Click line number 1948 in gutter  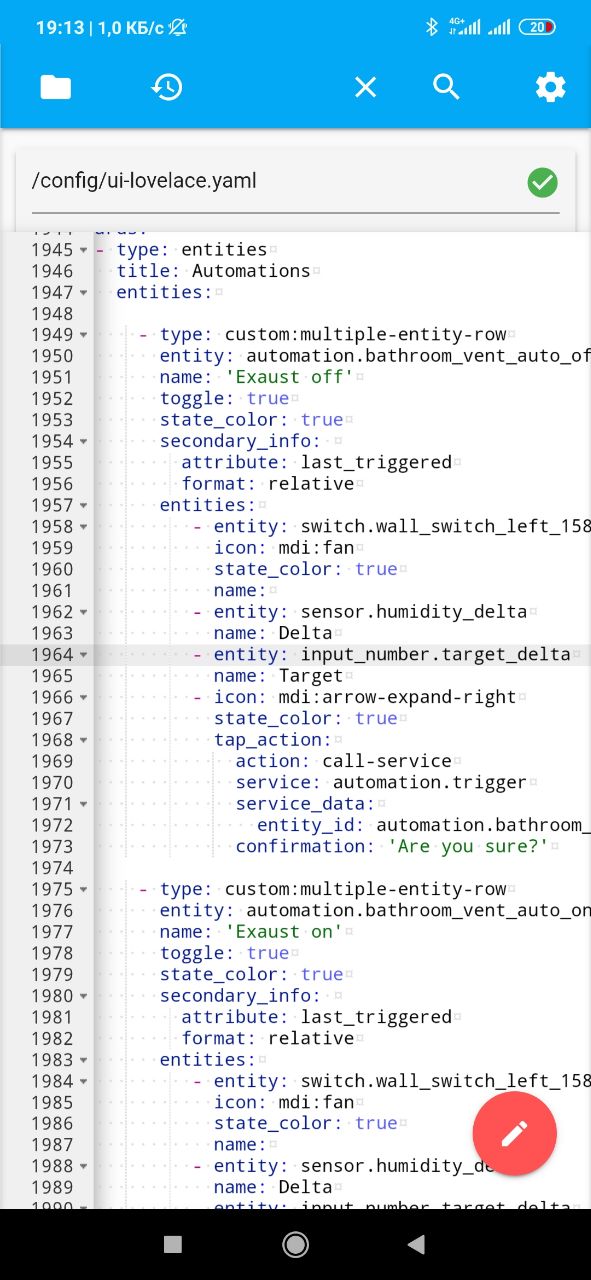[51, 314]
